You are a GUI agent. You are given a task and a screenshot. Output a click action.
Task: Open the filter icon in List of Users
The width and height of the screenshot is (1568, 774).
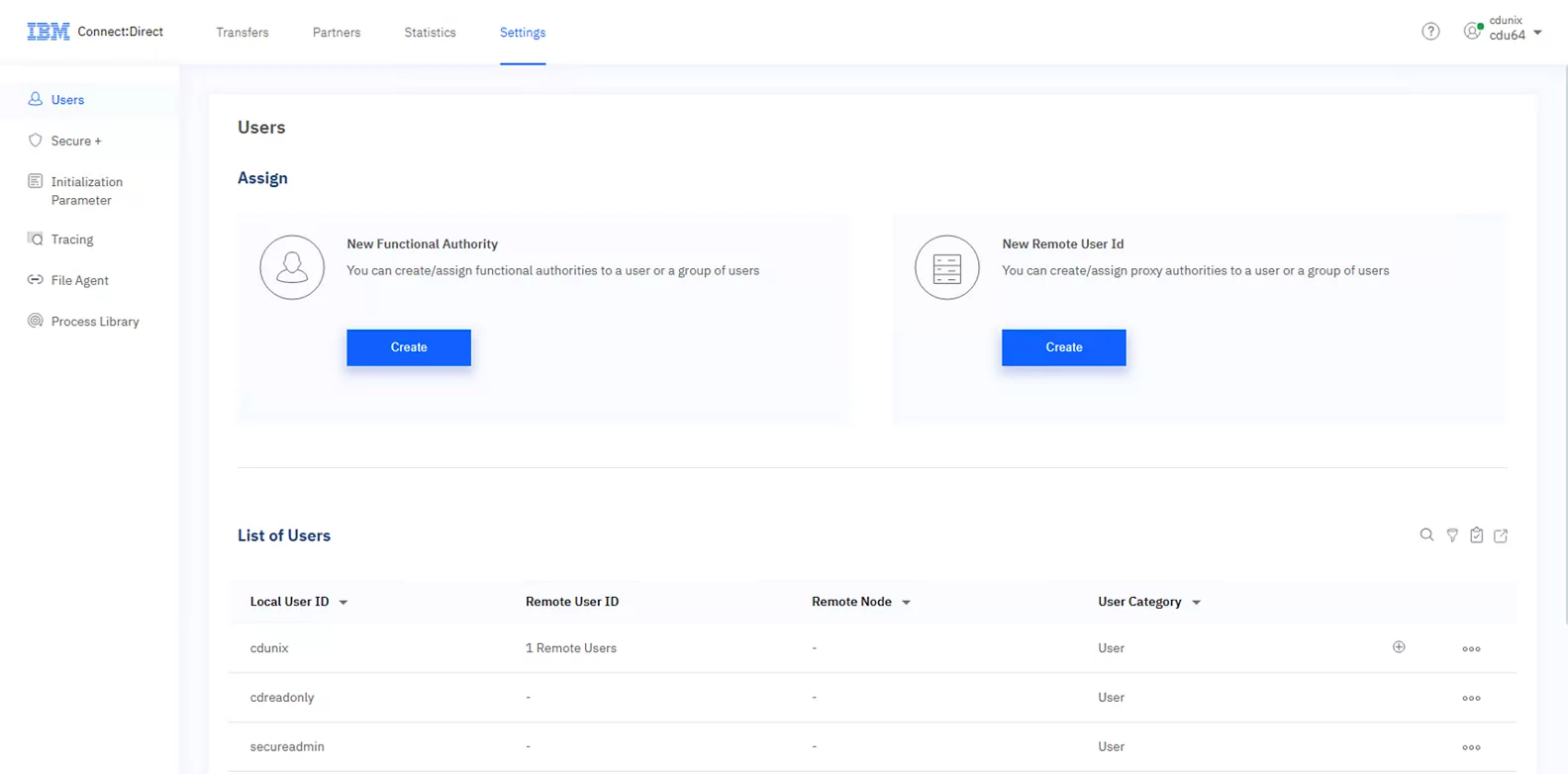point(1452,535)
